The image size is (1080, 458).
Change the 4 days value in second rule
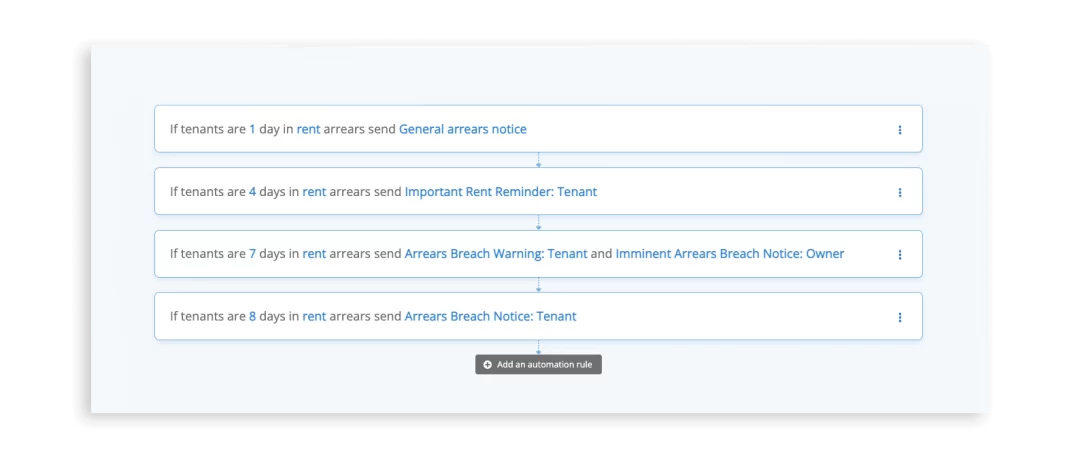(253, 191)
